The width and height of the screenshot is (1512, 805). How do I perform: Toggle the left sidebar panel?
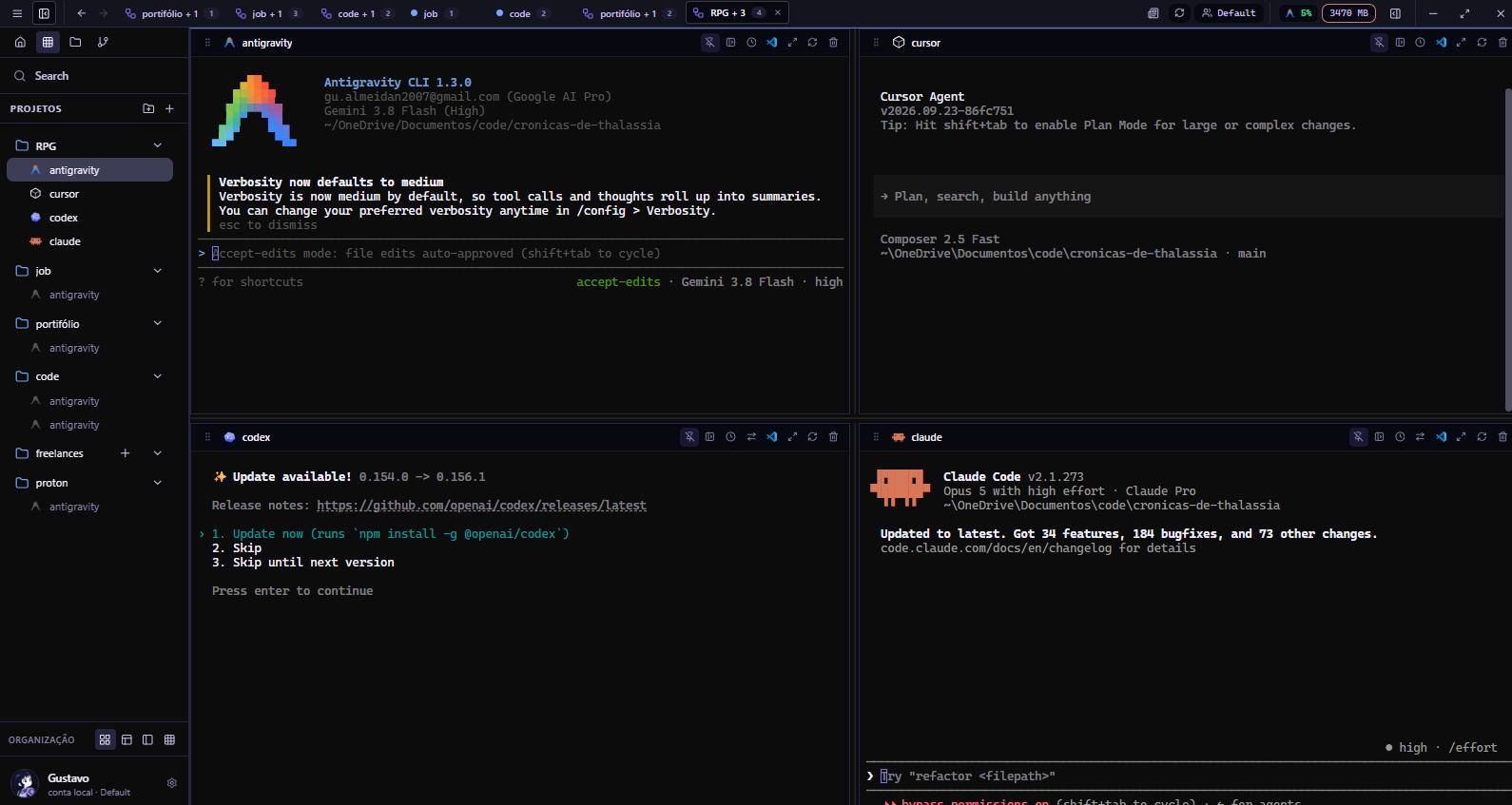[44, 13]
